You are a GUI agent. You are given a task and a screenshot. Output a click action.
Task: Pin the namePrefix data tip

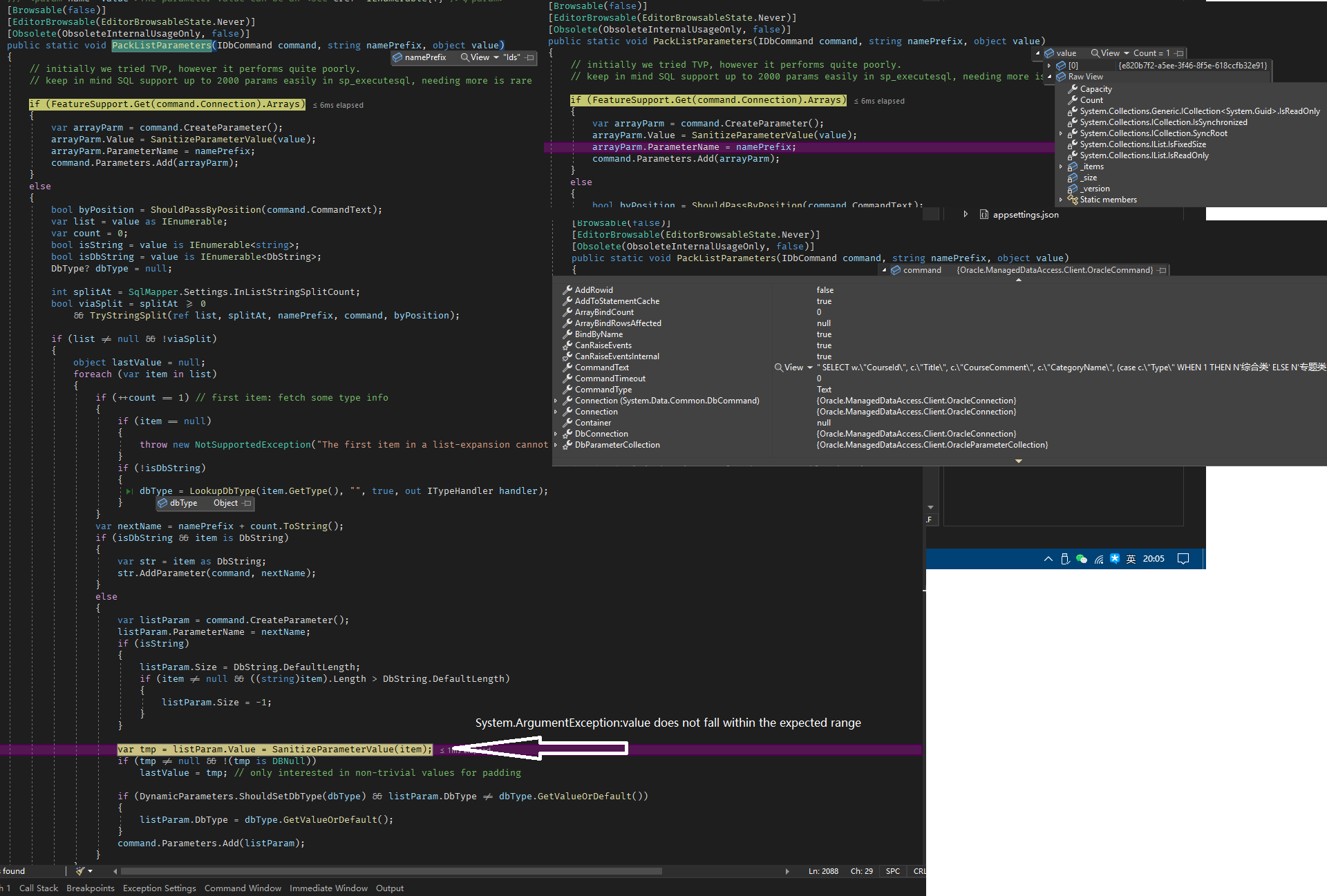530,57
